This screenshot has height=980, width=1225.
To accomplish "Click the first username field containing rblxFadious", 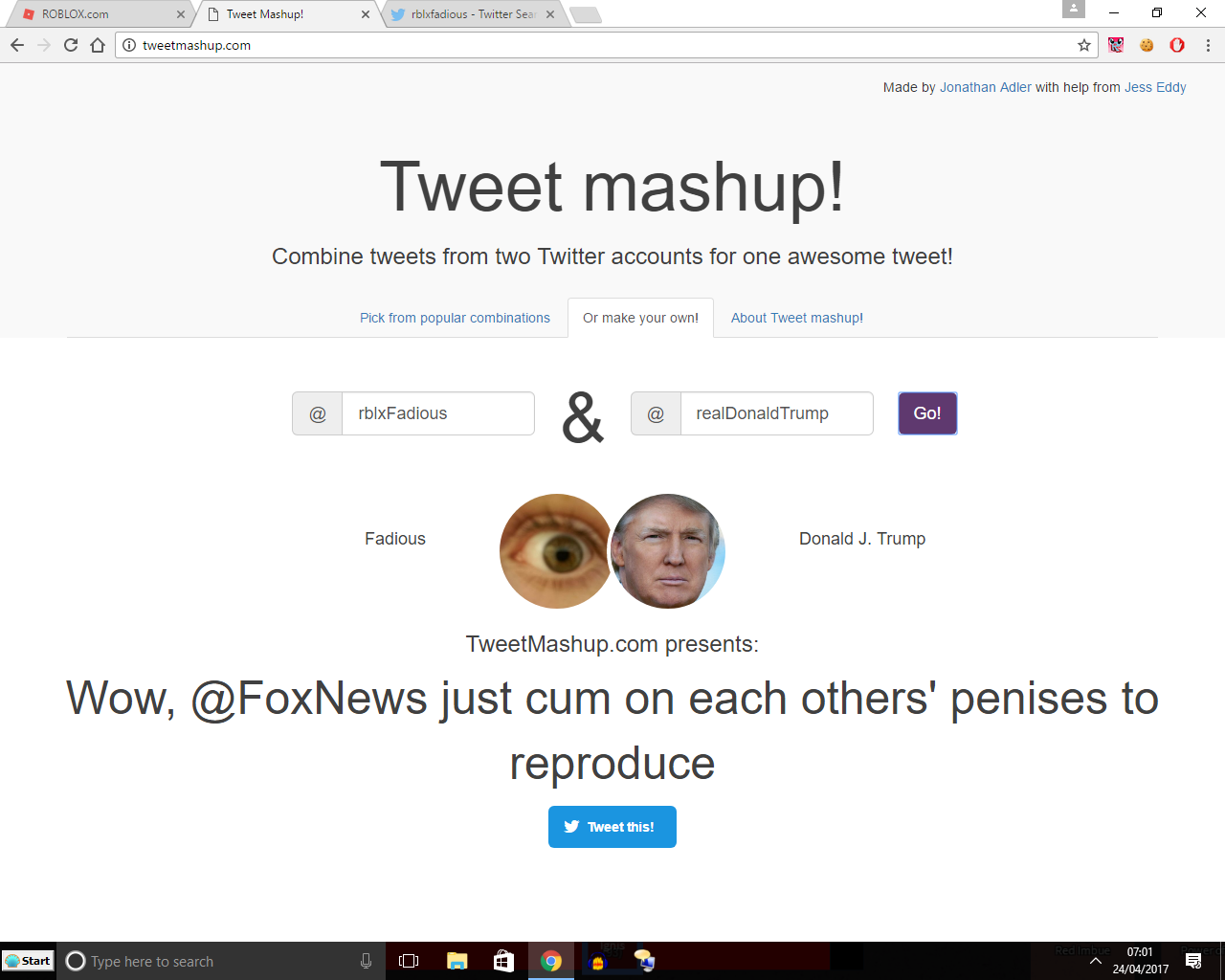I will [x=438, y=413].
